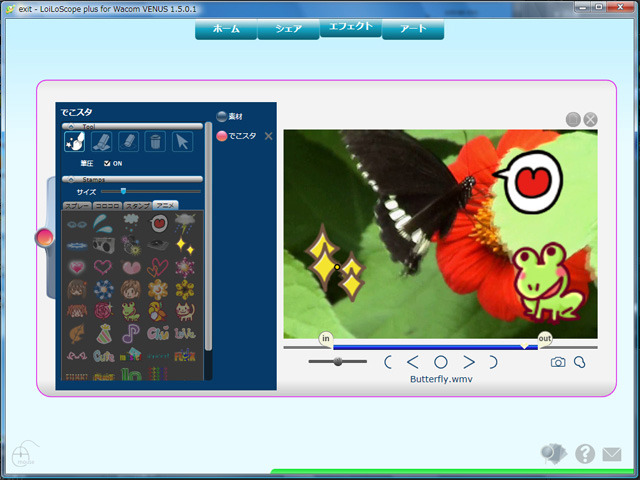The height and width of the screenshot is (480, 640).
Task: Click the シェア button
Action: pos(288,29)
